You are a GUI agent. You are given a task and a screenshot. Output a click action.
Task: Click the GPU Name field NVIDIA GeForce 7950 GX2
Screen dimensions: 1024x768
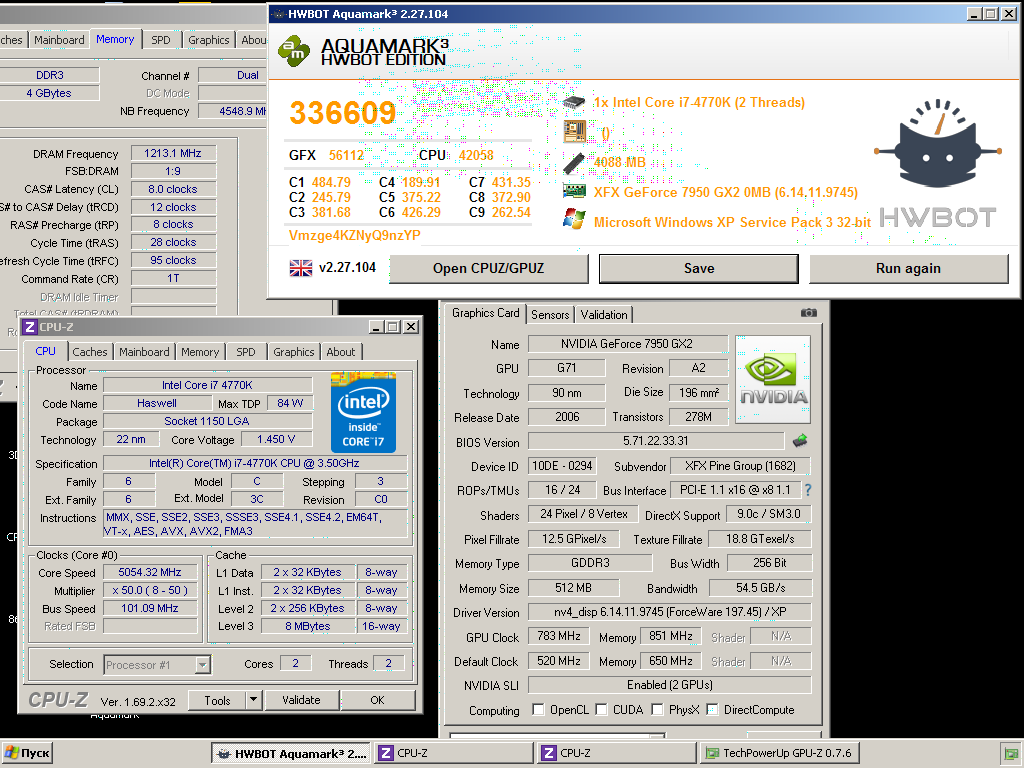(628, 344)
